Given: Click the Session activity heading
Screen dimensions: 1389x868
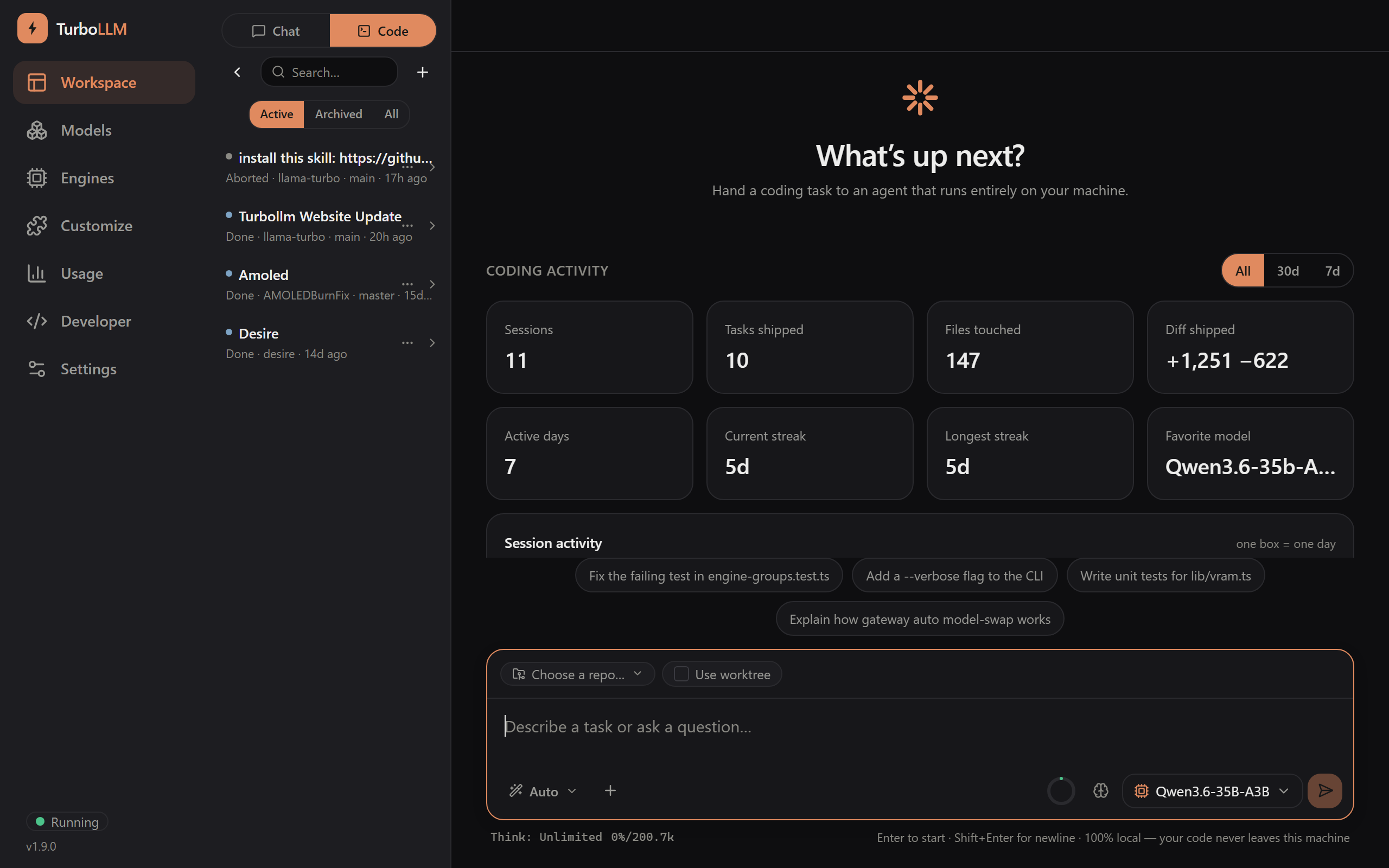Looking at the screenshot, I should click(553, 543).
